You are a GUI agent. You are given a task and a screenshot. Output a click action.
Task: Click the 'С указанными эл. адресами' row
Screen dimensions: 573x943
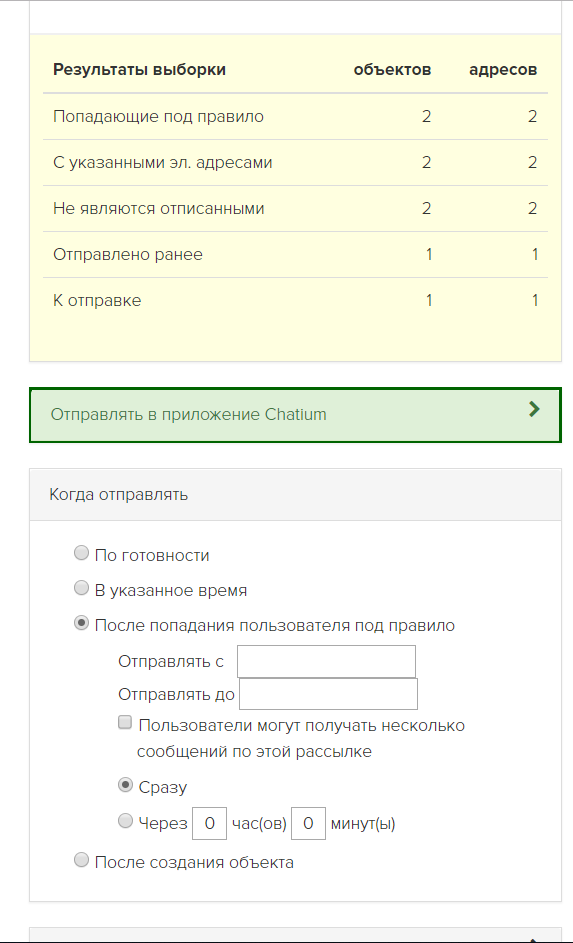coord(295,162)
